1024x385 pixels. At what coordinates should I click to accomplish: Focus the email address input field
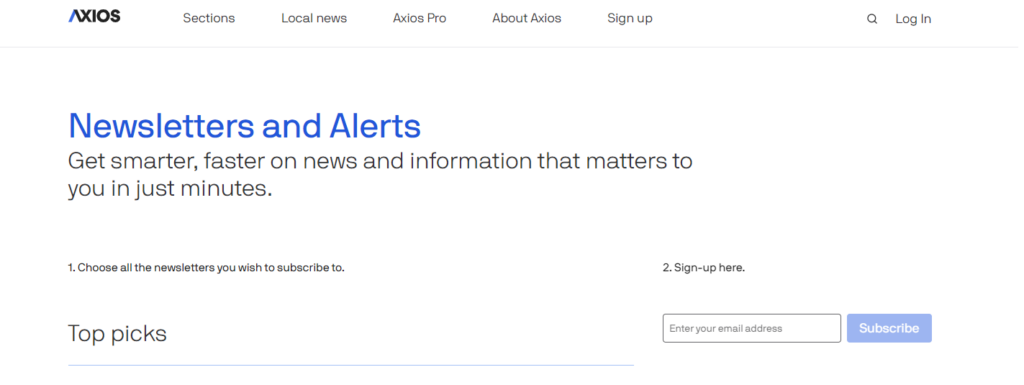coord(752,328)
